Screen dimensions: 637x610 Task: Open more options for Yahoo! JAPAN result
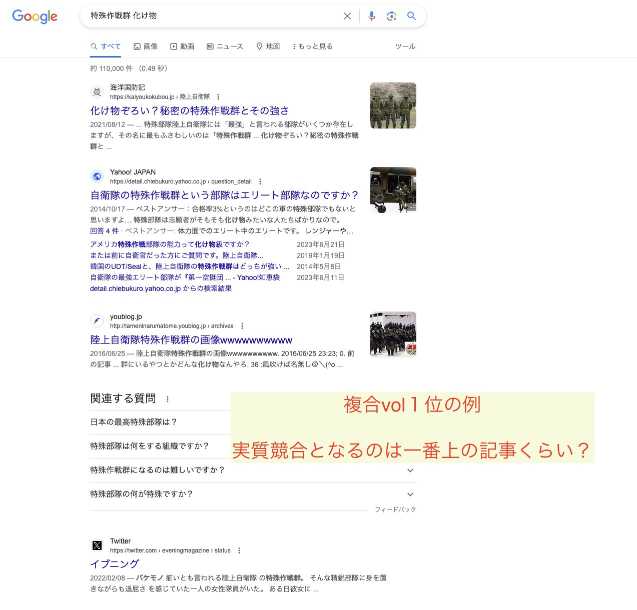260,182
